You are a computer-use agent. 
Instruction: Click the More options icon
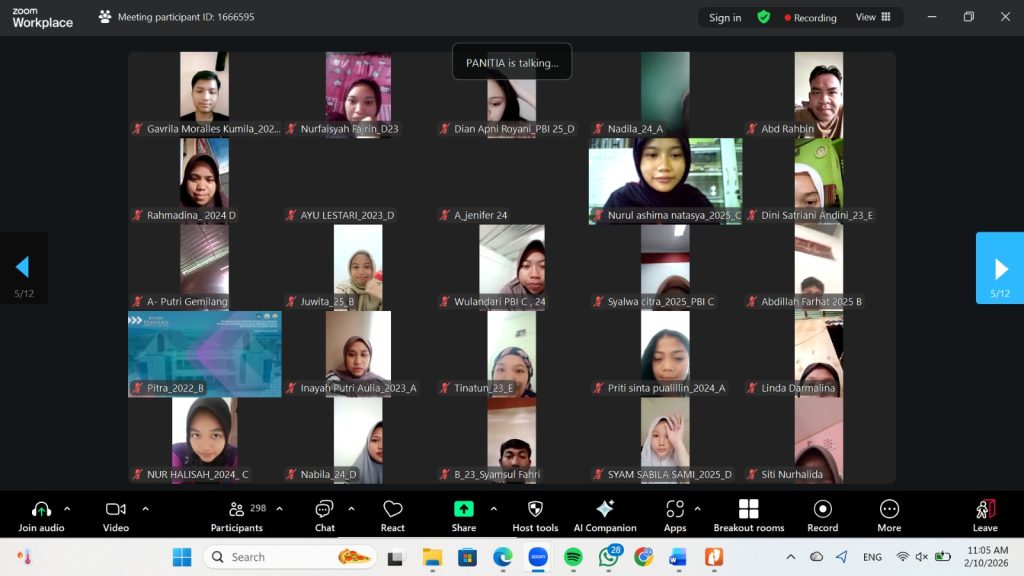tap(889, 510)
